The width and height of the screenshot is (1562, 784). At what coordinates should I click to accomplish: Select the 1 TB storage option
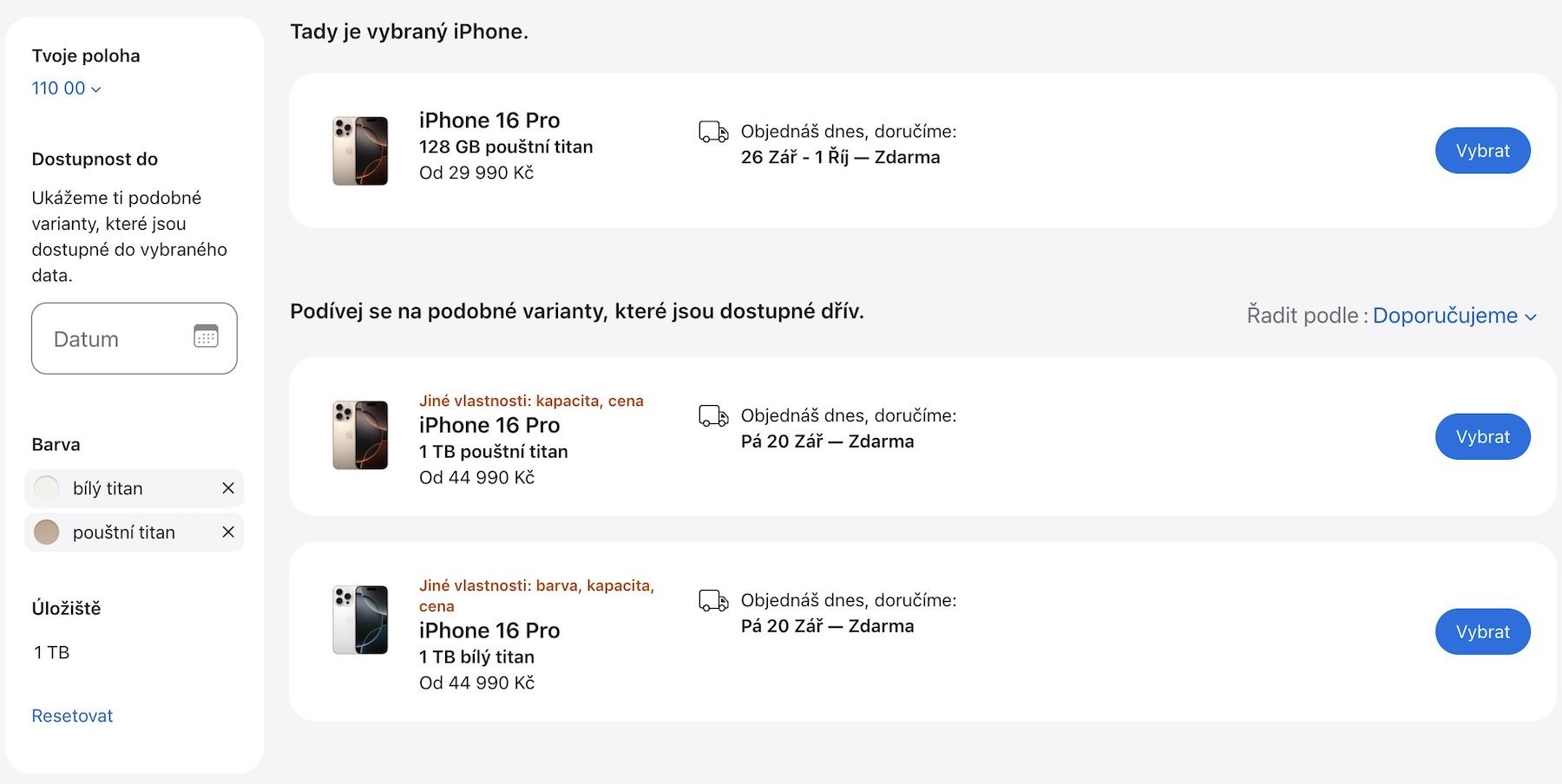(51, 652)
